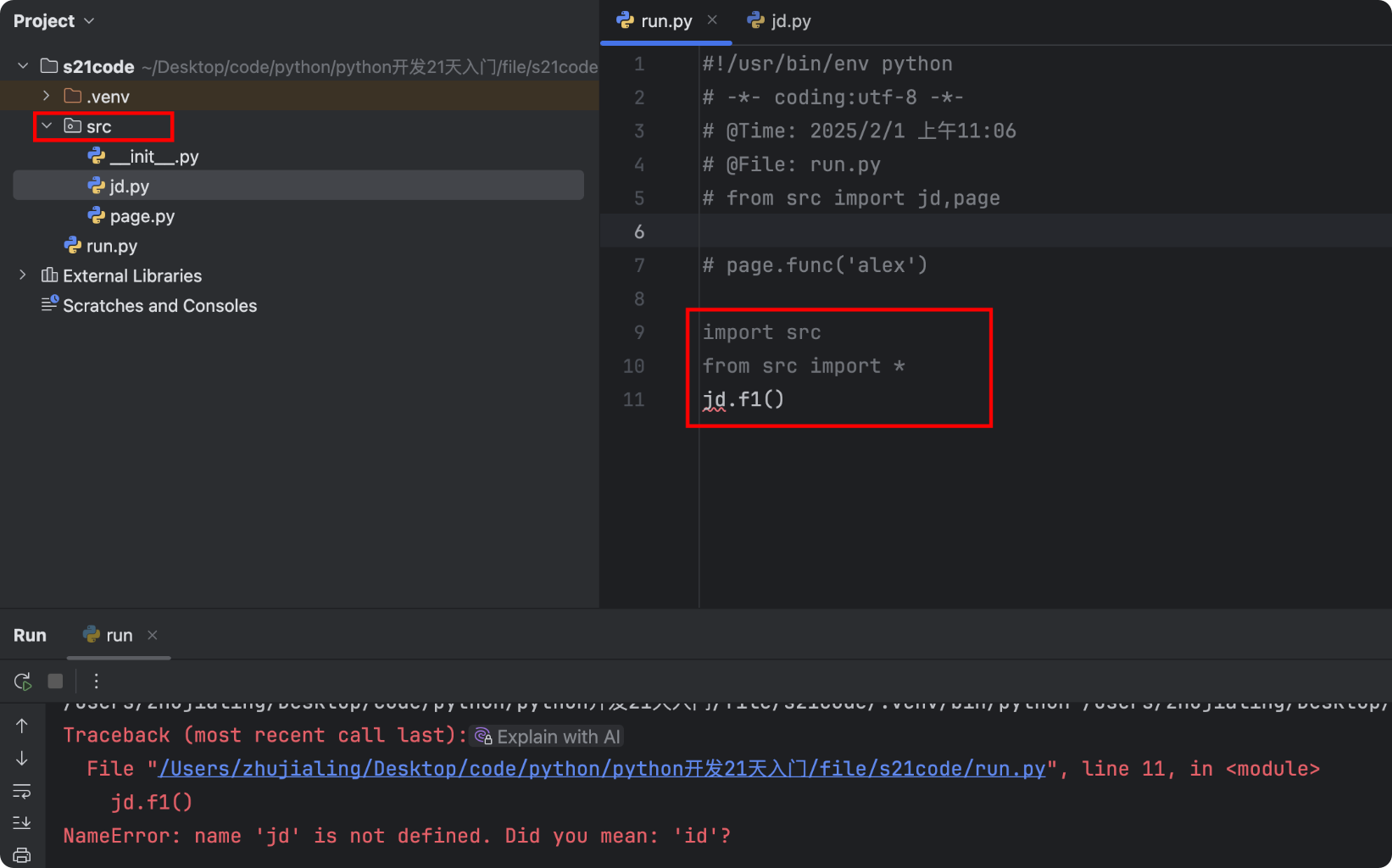Stop the running Python process
Image resolution: width=1392 pixels, height=868 pixels.
click(x=55, y=681)
